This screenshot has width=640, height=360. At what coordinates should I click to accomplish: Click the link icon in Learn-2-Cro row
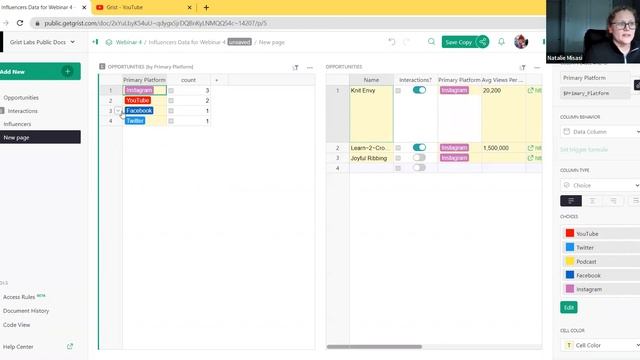[531, 148]
